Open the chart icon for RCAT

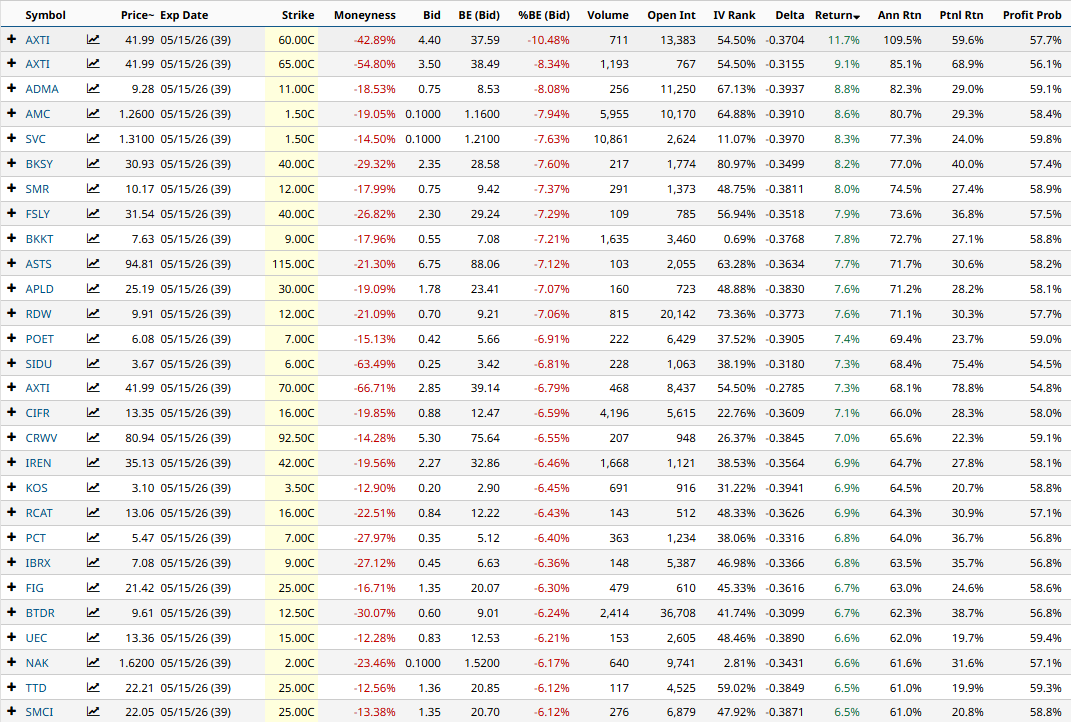[93, 513]
